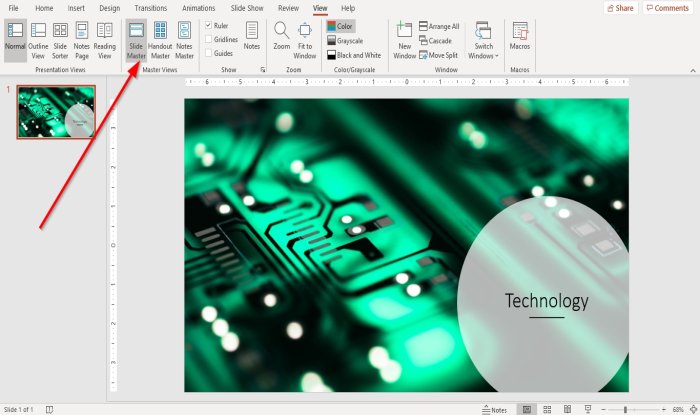The height and width of the screenshot is (415, 700).
Task: Switch to Black and White mode
Action: click(x=354, y=55)
